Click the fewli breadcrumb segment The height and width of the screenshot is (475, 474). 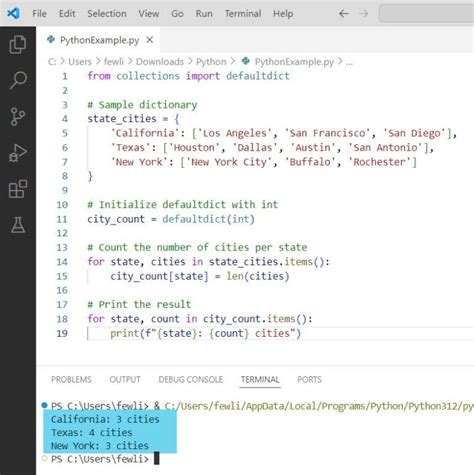(x=114, y=62)
